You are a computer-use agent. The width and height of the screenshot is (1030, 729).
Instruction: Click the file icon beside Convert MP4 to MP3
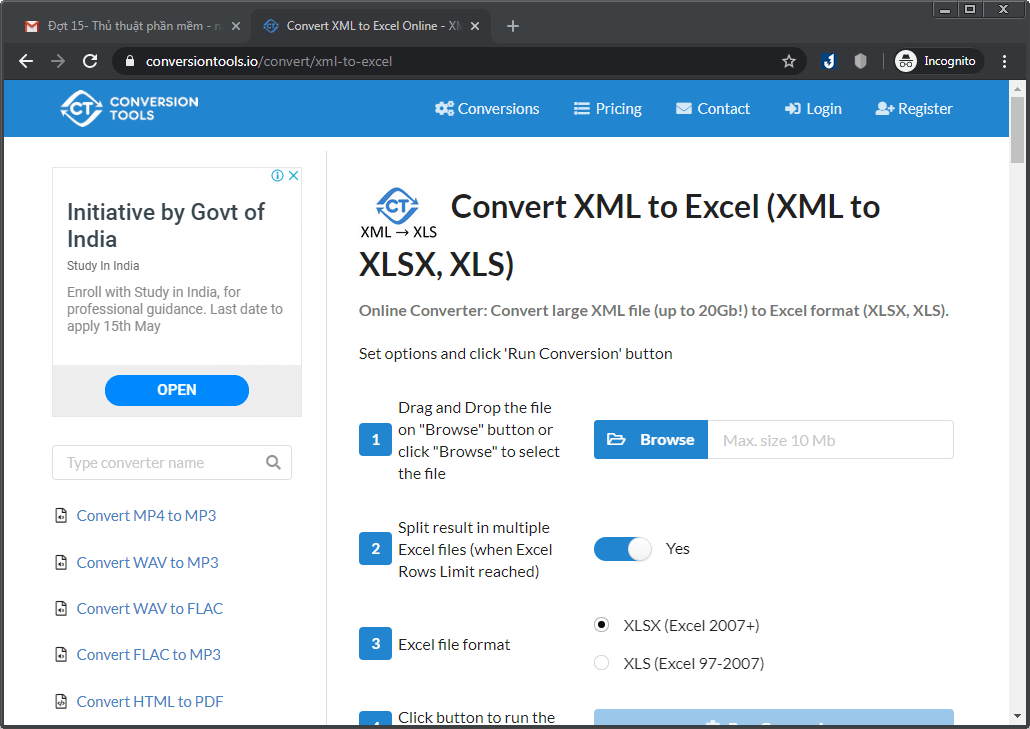[60, 515]
